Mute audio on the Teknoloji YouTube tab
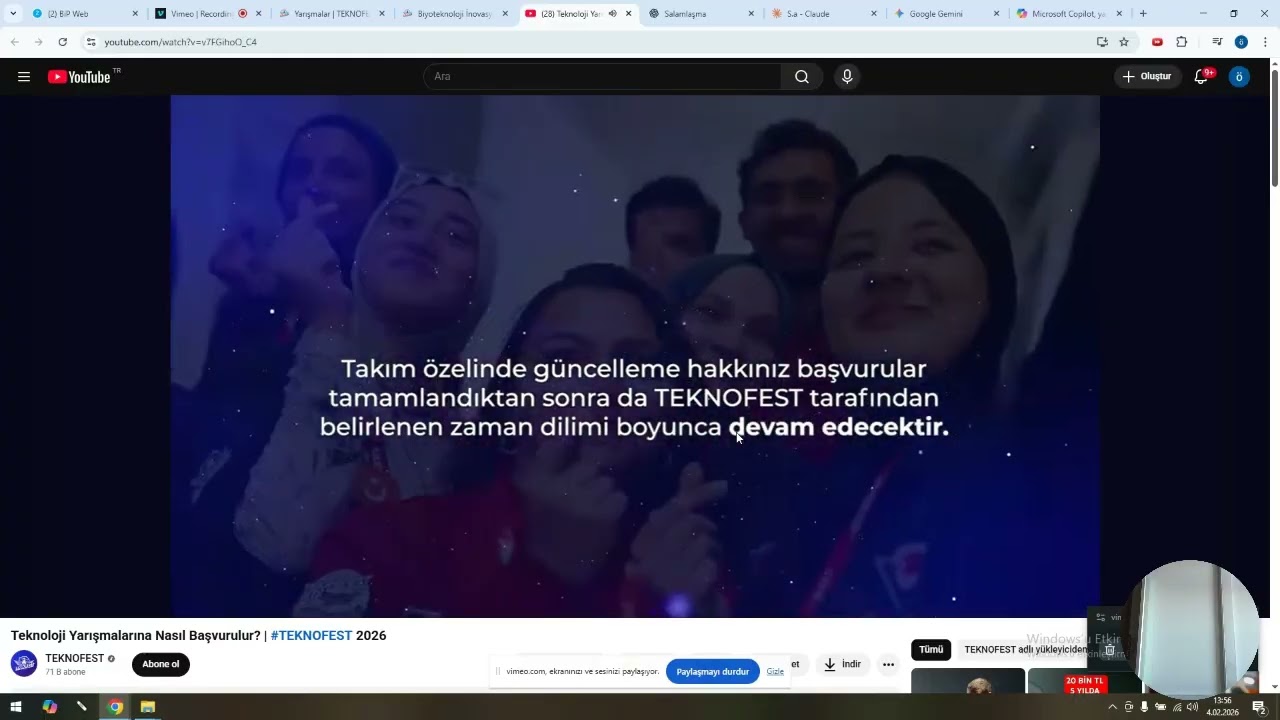 612,14
